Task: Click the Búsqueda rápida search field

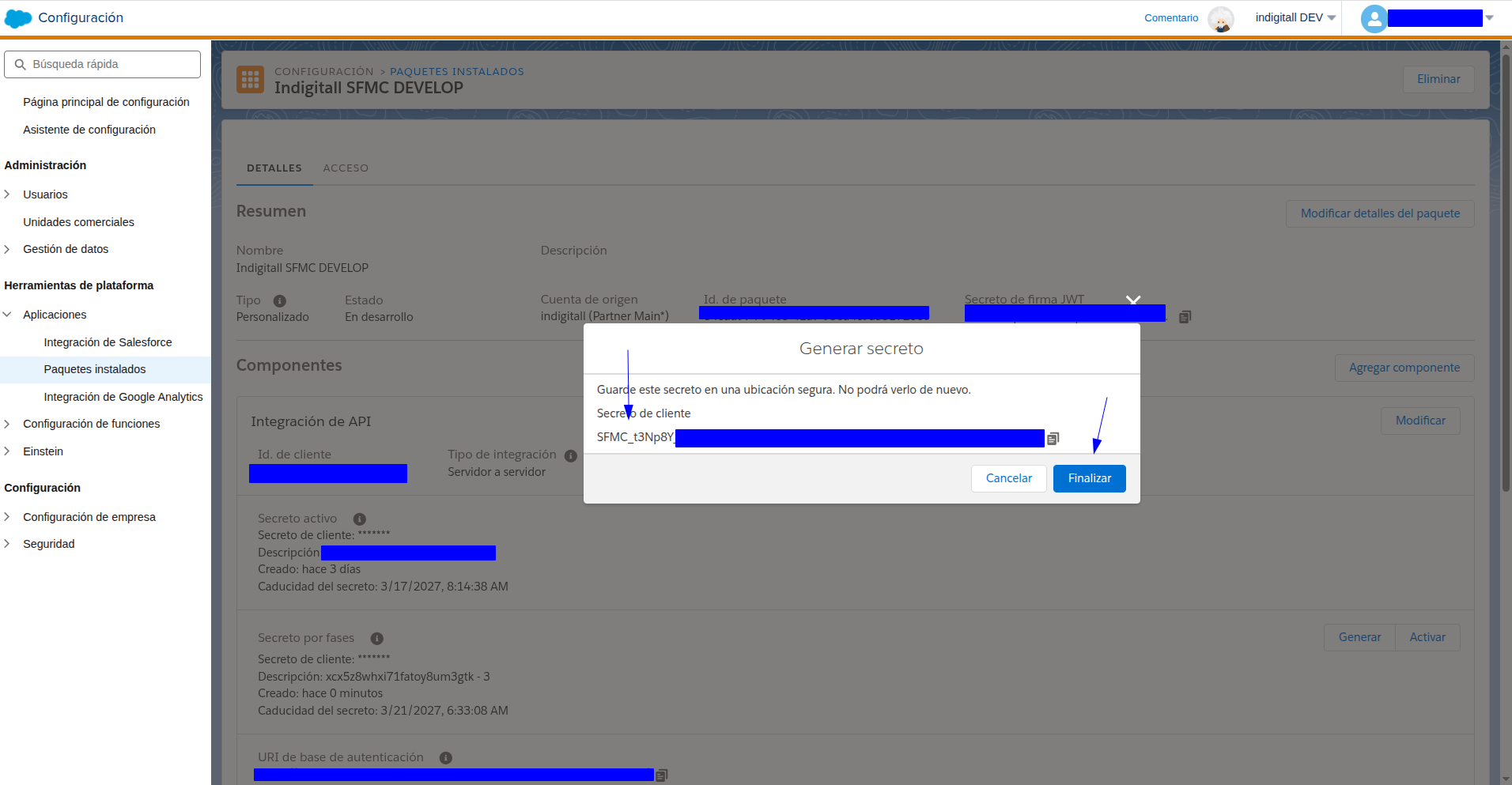Action: coord(103,65)
